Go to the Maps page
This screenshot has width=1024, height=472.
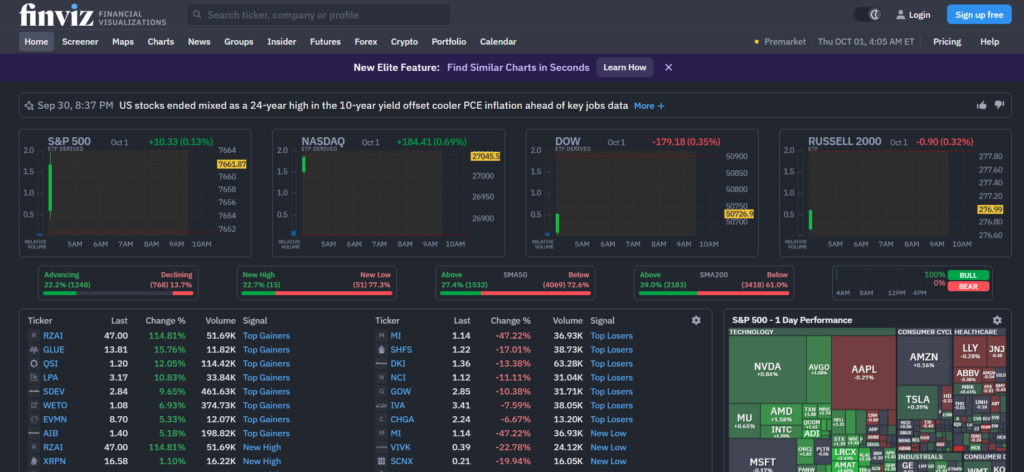pyautogui.click(x=123, y=42)
